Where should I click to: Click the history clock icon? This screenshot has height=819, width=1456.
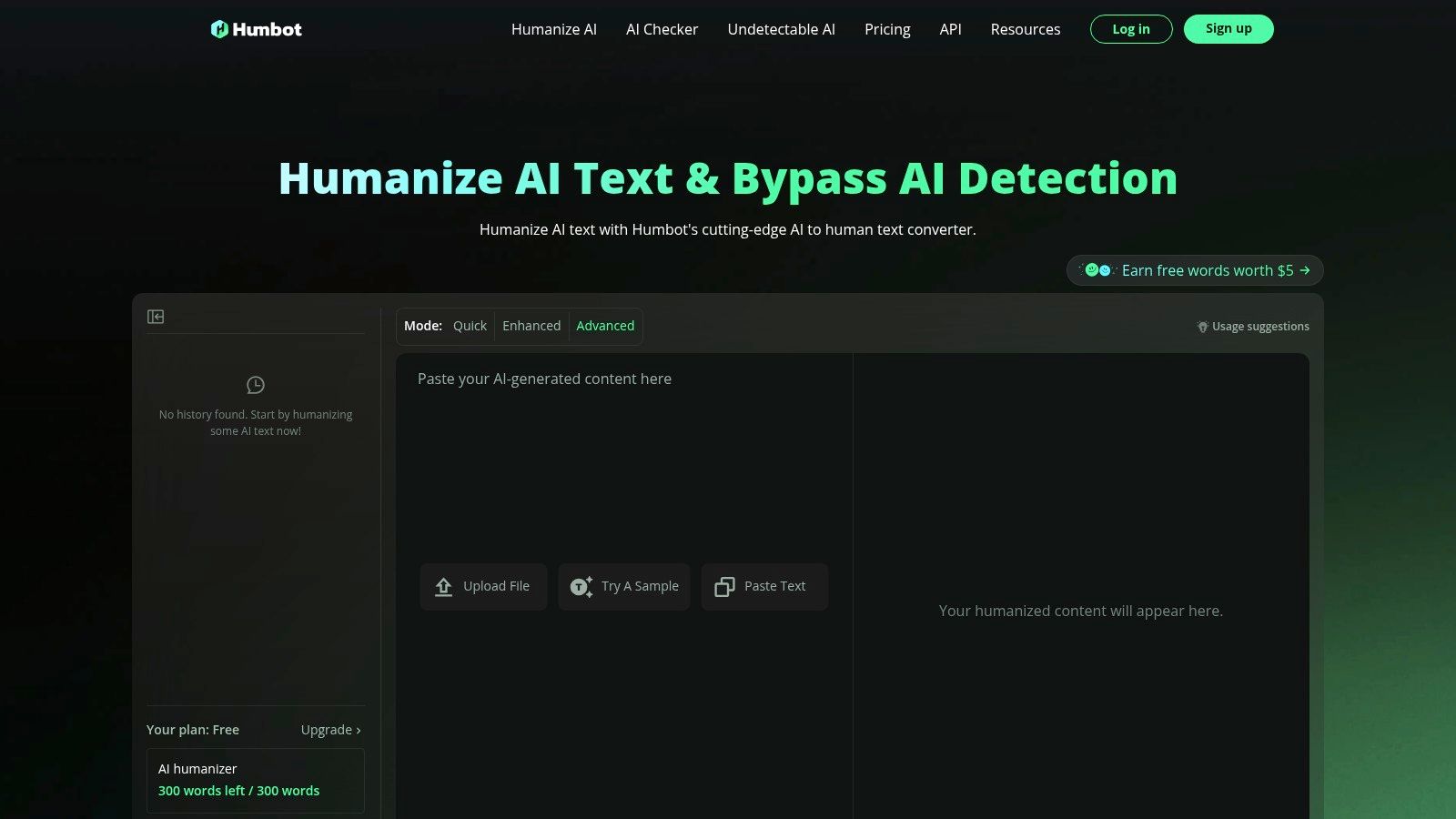pyautogui.click(x=256, y=385)
